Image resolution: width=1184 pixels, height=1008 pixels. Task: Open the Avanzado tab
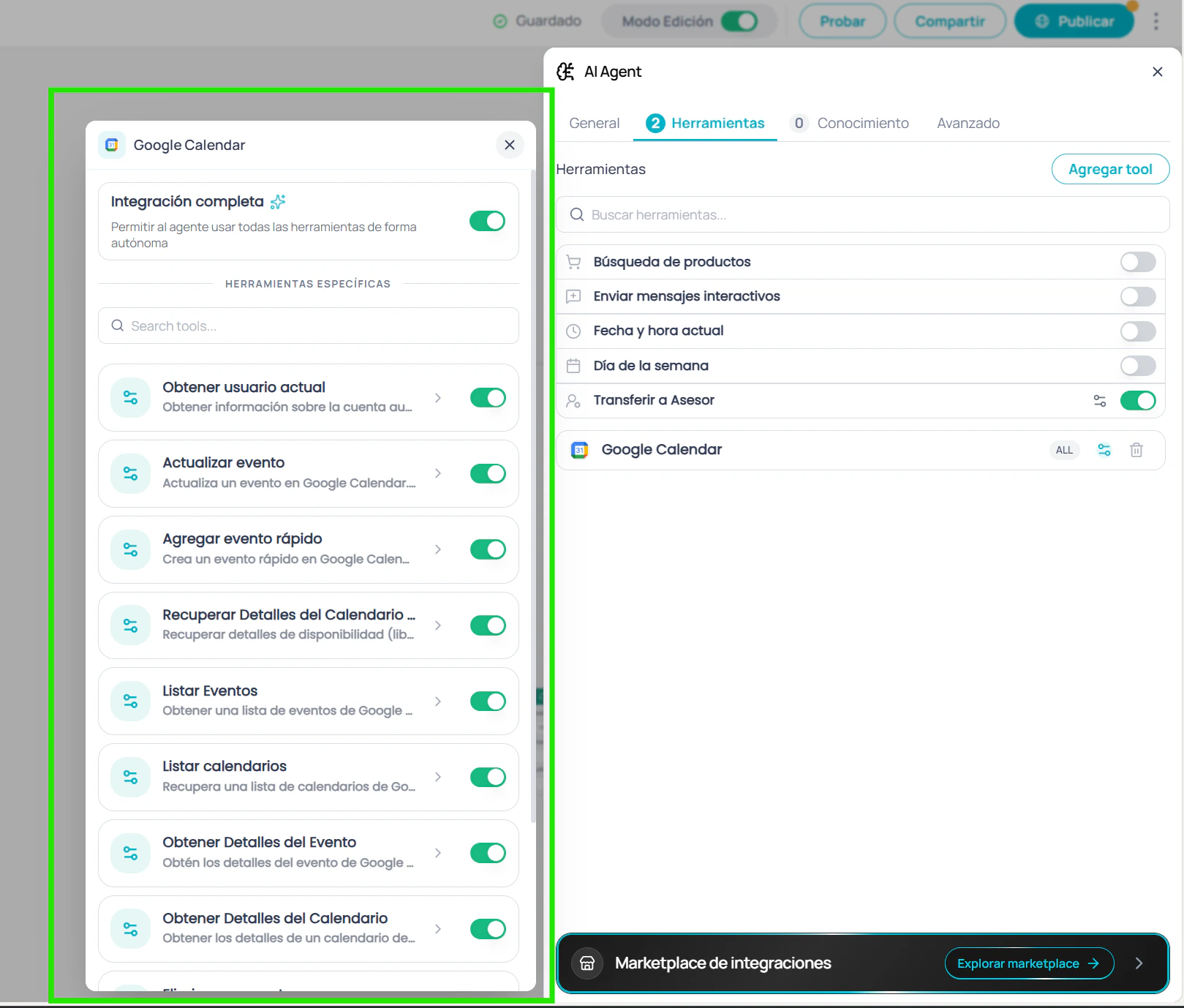[968, 123]
